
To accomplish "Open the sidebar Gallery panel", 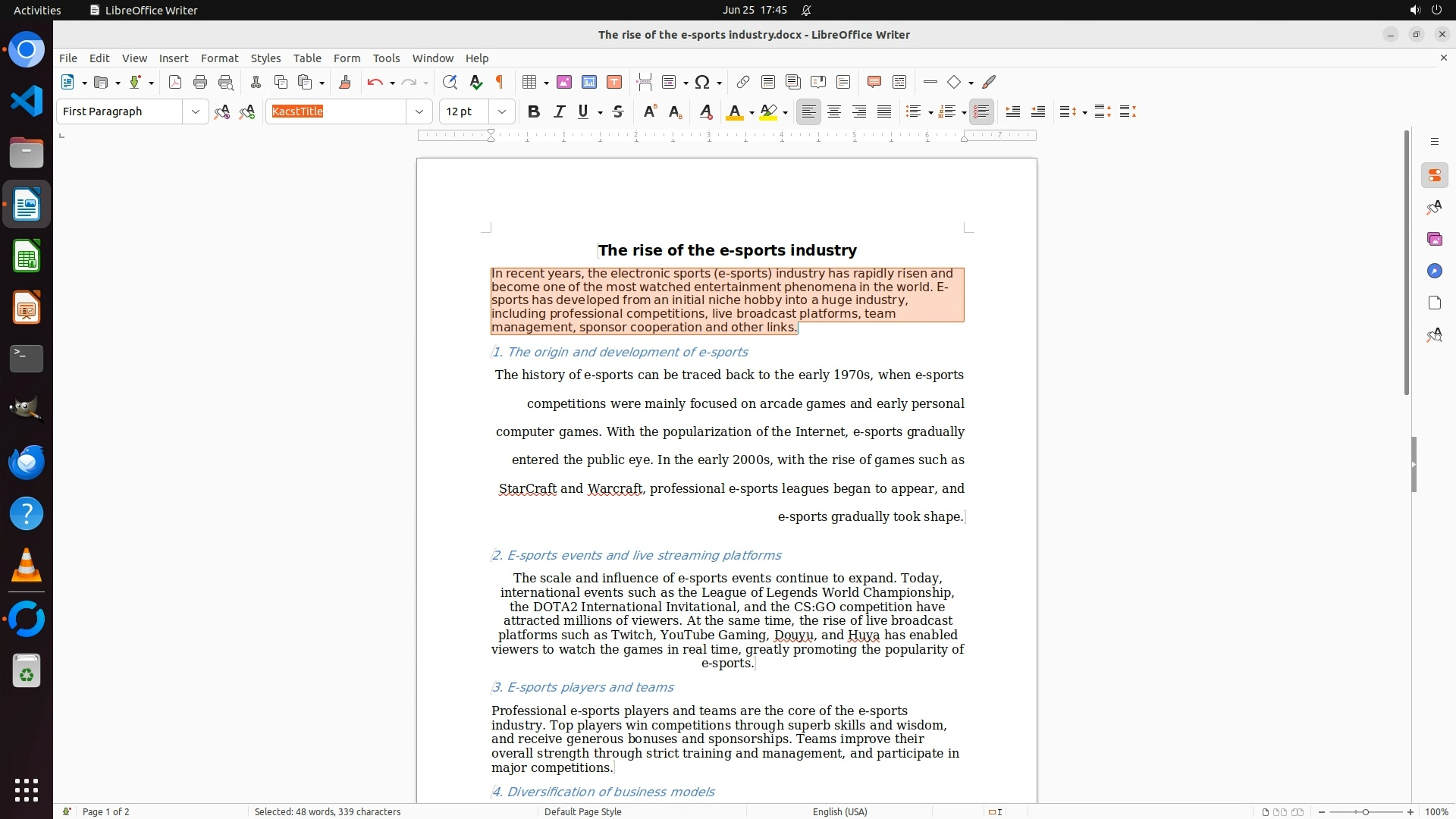I will 1434,239.
